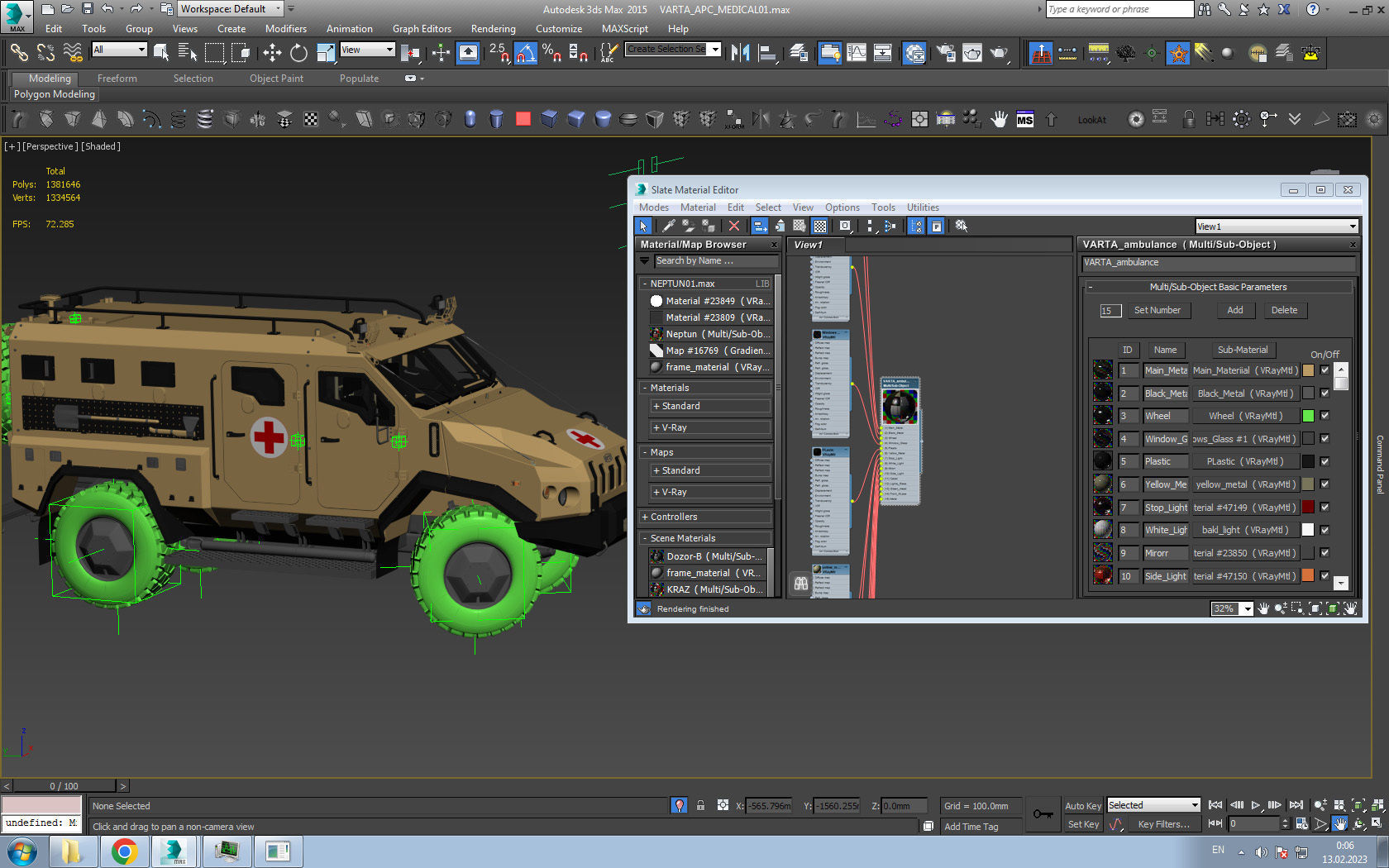Activate the Select and Move tool

pyautogui.click(x=272, y=53)
